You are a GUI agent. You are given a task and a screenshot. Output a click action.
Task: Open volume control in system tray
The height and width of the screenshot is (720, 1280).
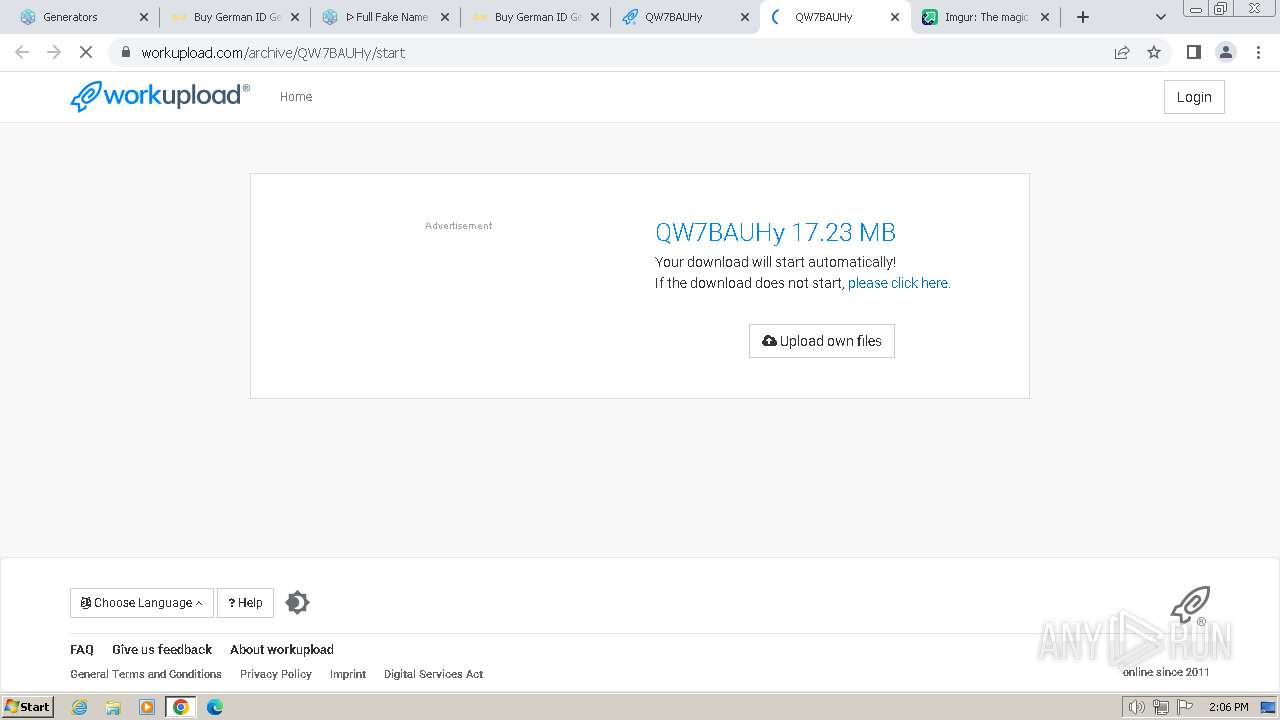(1137, 707)
